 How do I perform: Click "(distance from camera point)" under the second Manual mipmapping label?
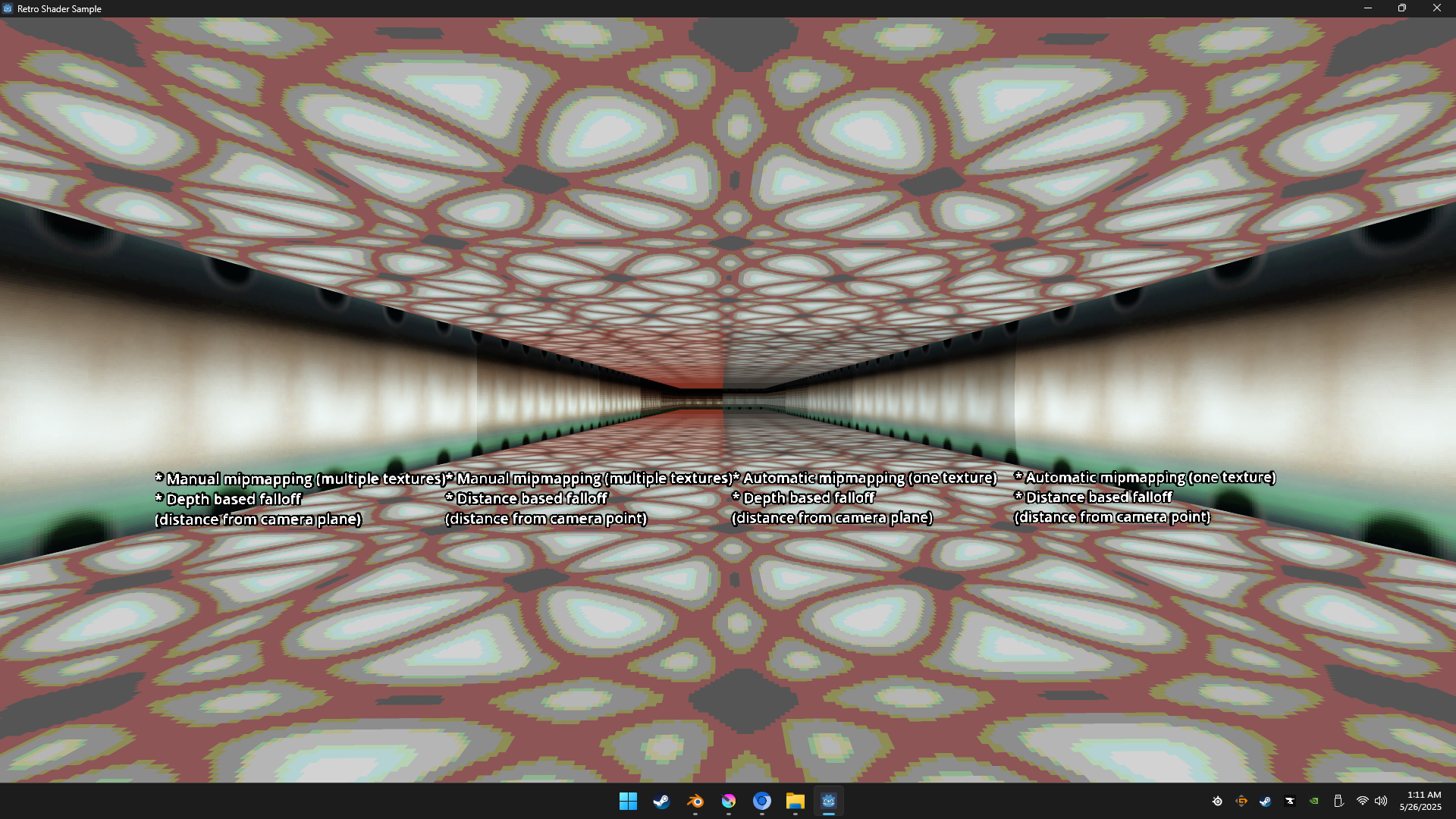(x=546, y=519)
